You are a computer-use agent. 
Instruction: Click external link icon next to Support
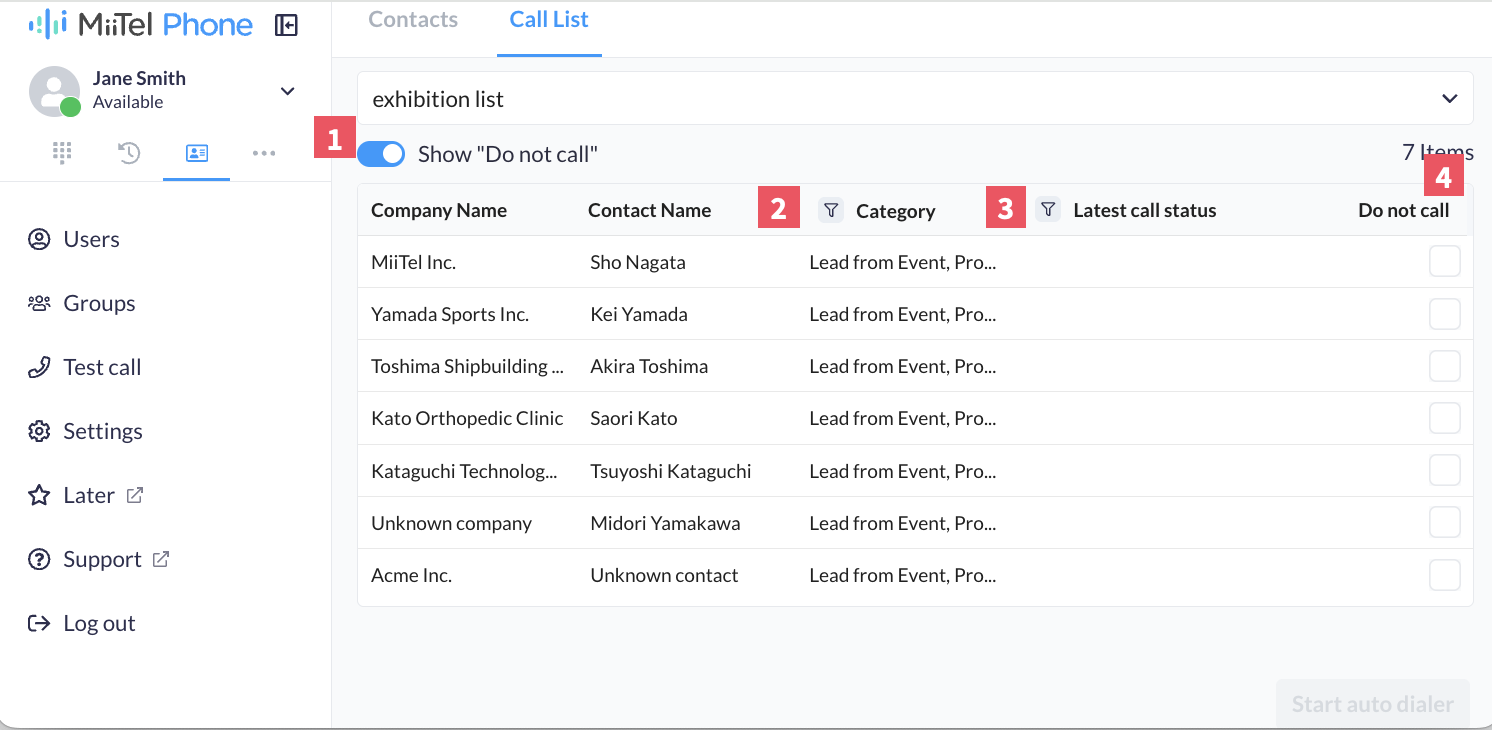161,558
